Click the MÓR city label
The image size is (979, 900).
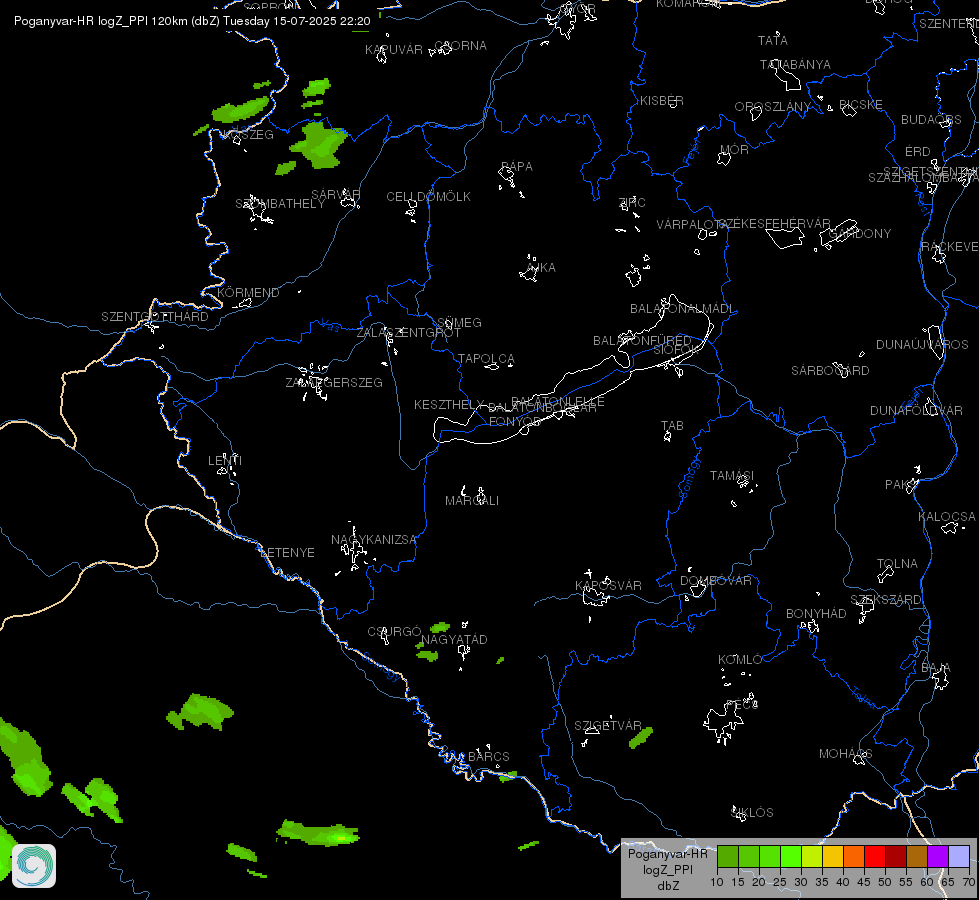coord(734,150)
